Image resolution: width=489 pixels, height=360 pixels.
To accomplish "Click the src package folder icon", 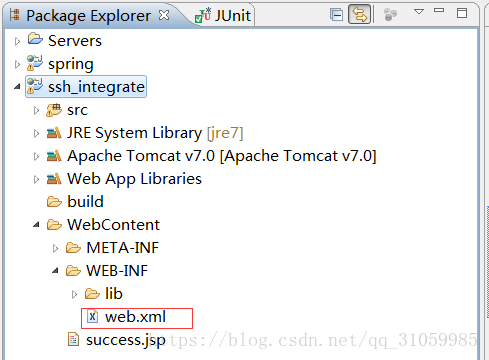I will click(54, 110).
